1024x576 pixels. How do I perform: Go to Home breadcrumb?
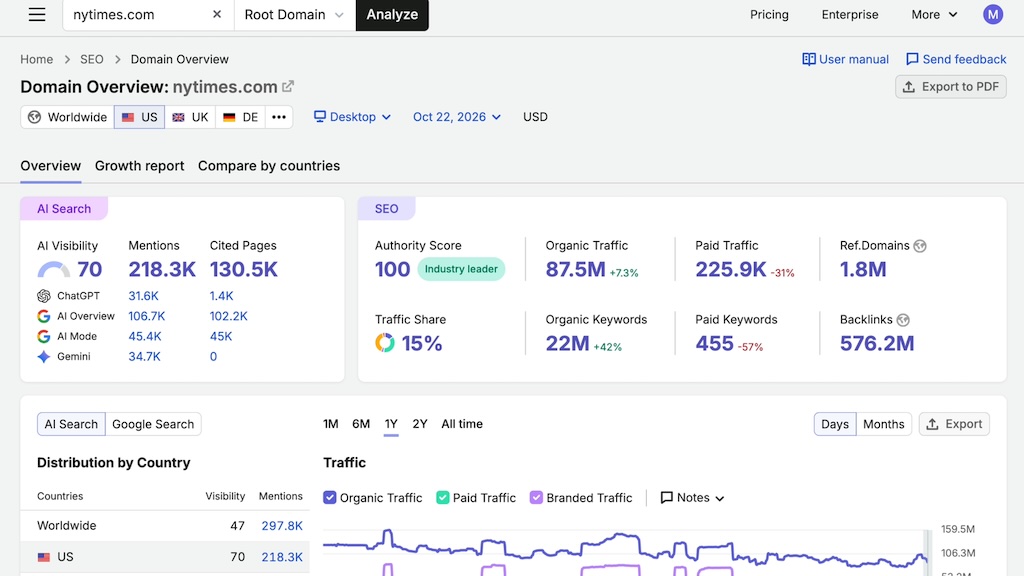point(37,59)
